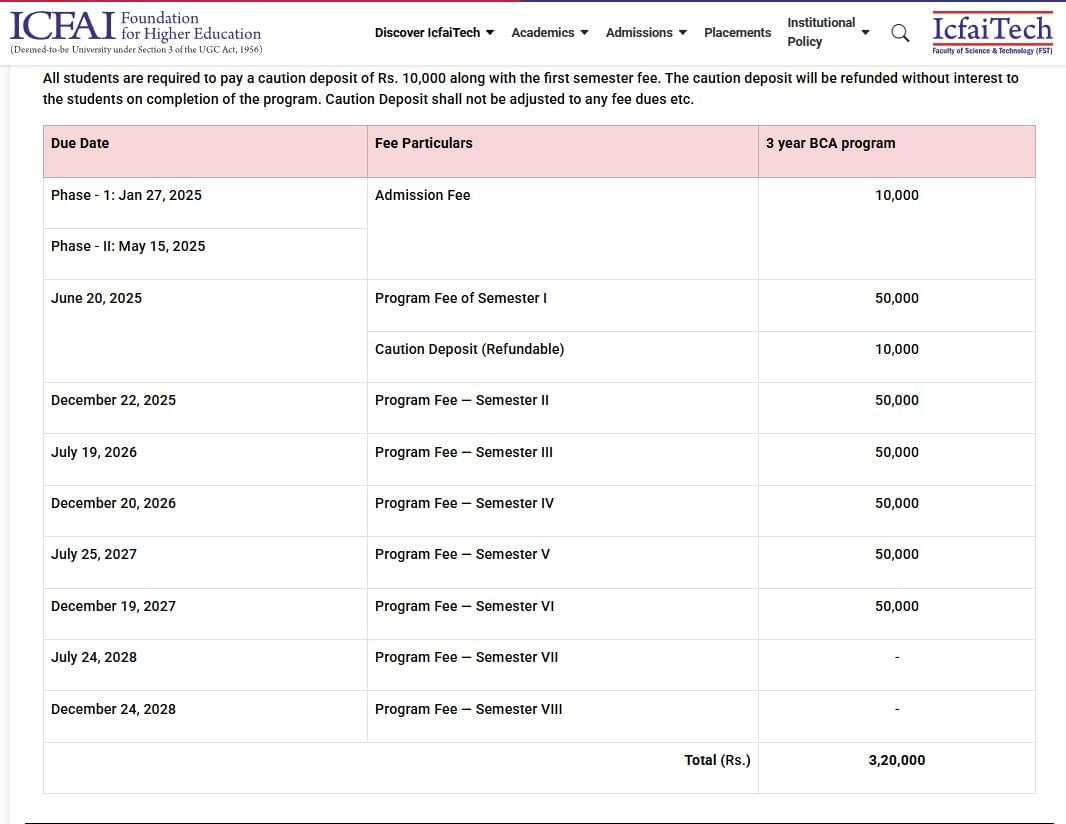Click the Due Date column header
Image resolution: width=1066 pixels, height=824 pixels.
click(x=80, y=143)
